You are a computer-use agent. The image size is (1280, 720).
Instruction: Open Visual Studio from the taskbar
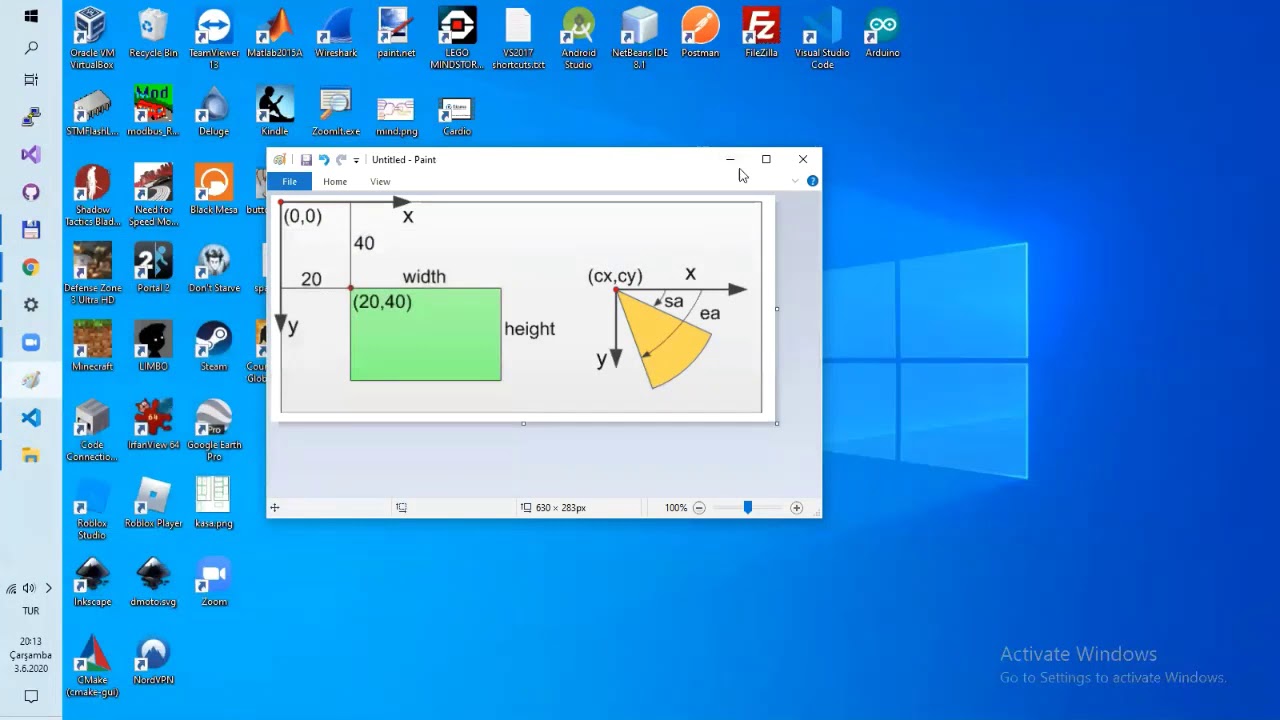pyautogui.click(x=31, y=154)
